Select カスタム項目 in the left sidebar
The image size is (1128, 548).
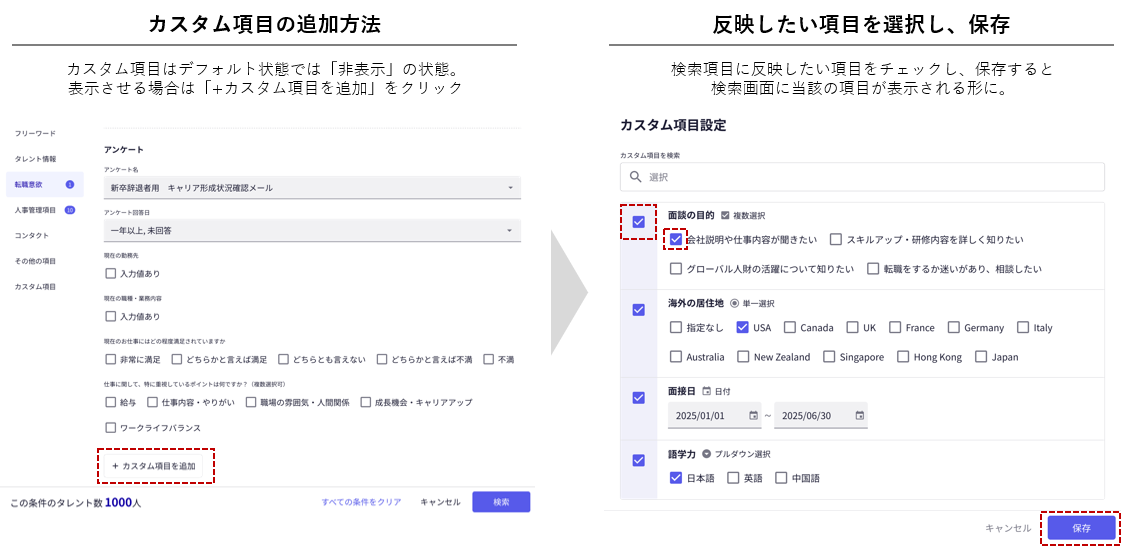click(36, 287)
